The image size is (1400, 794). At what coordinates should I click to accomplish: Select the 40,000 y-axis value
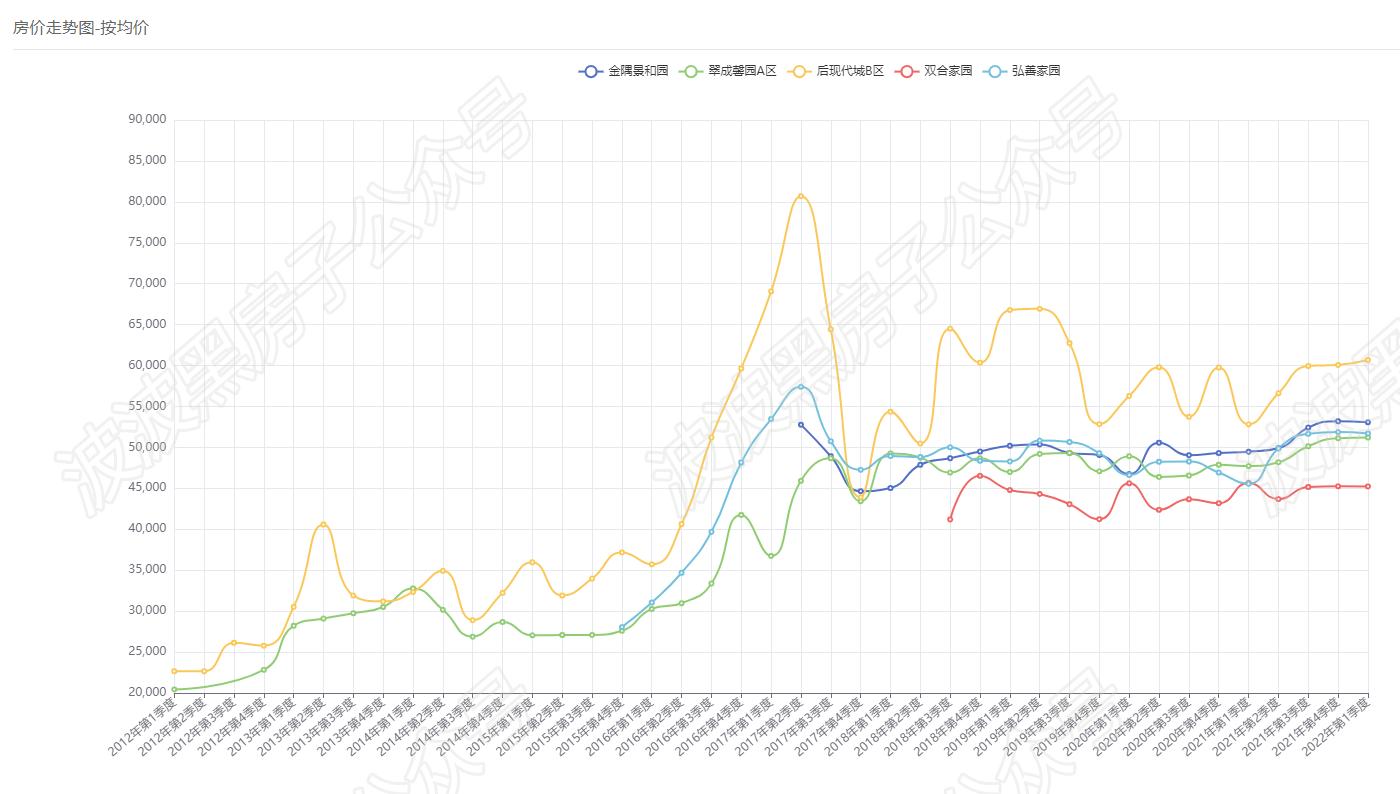(147, 529)
